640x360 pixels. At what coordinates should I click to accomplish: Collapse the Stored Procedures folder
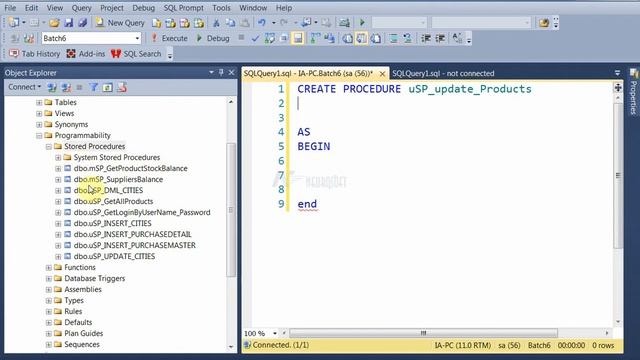(49, 147)
